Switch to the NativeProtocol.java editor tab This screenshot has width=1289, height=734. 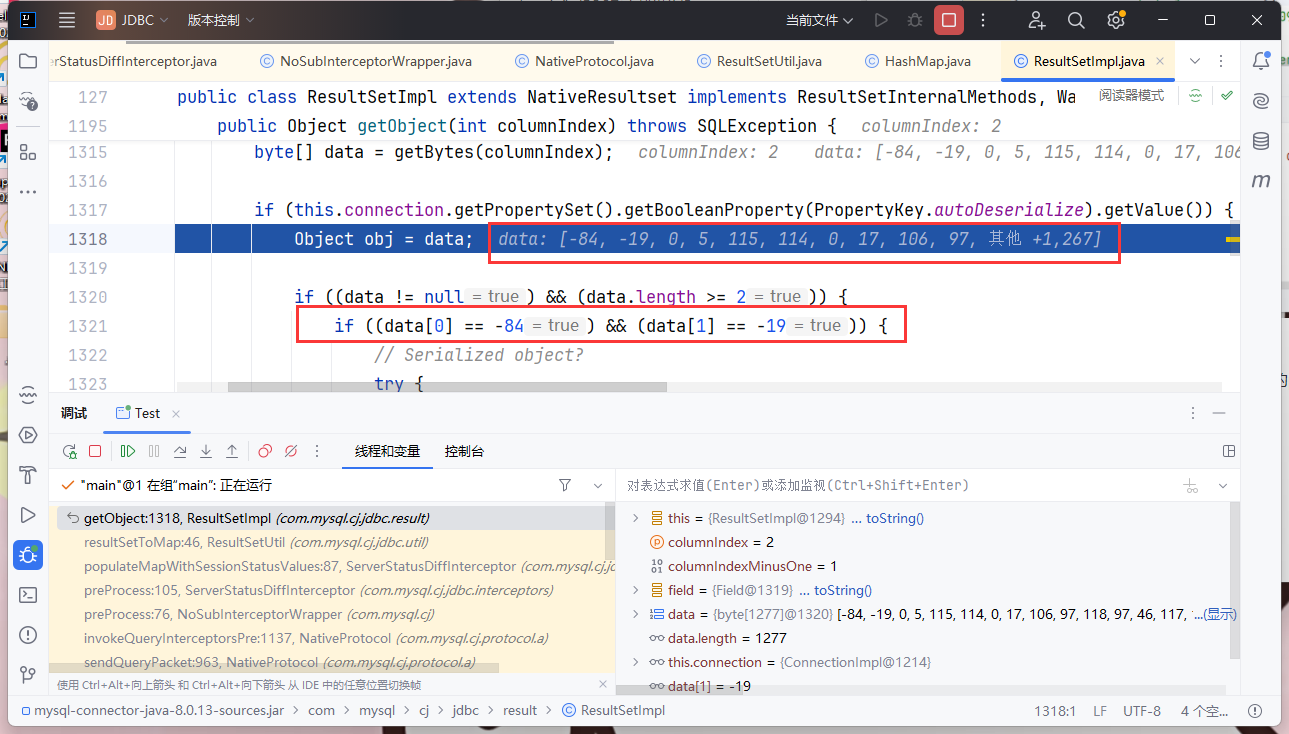pyautogui.click(x=594, y=61)
